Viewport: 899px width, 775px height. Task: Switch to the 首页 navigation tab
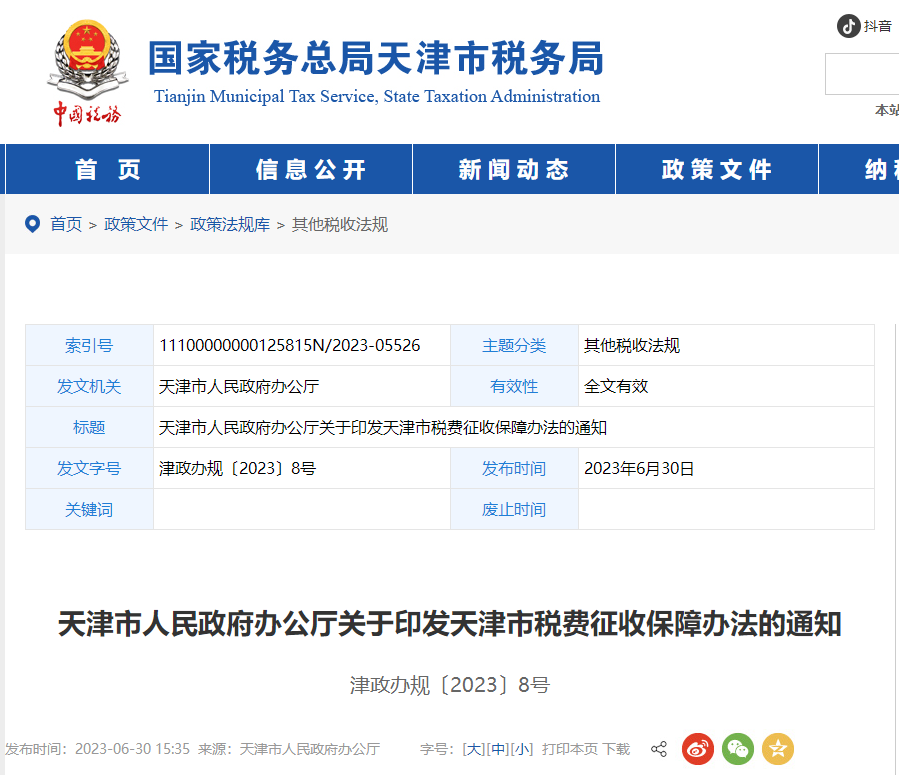106,168
